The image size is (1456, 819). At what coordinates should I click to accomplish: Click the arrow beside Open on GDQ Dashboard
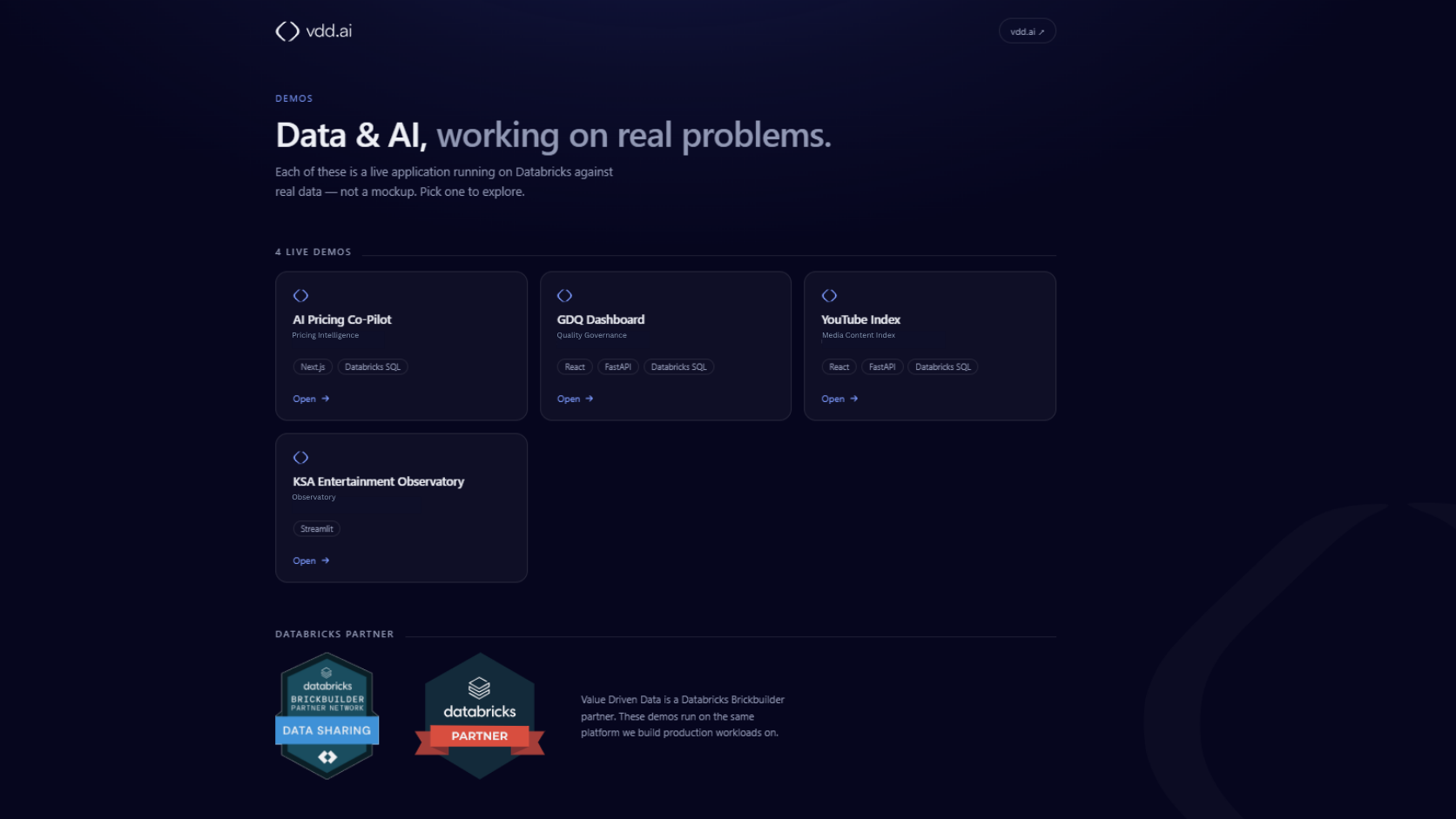tap(590, 399)
